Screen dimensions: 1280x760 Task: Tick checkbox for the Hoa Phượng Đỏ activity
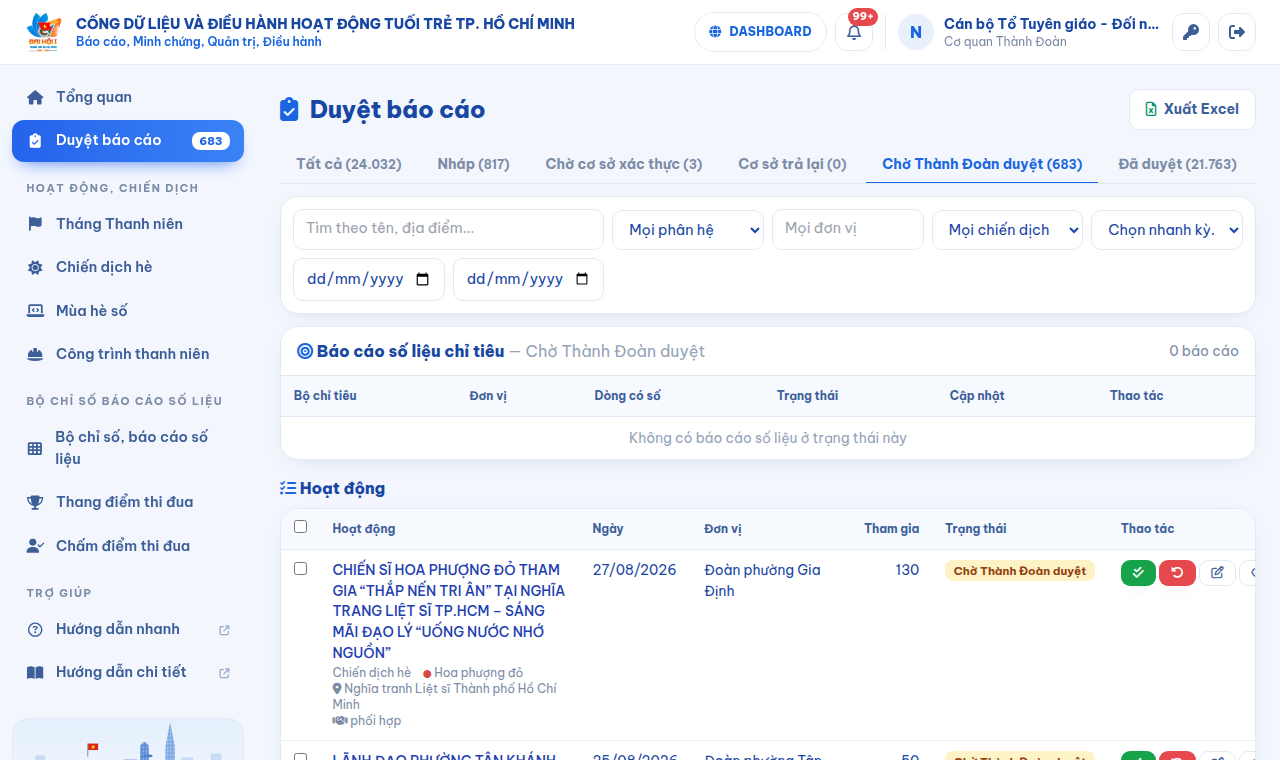click(301, 569)
